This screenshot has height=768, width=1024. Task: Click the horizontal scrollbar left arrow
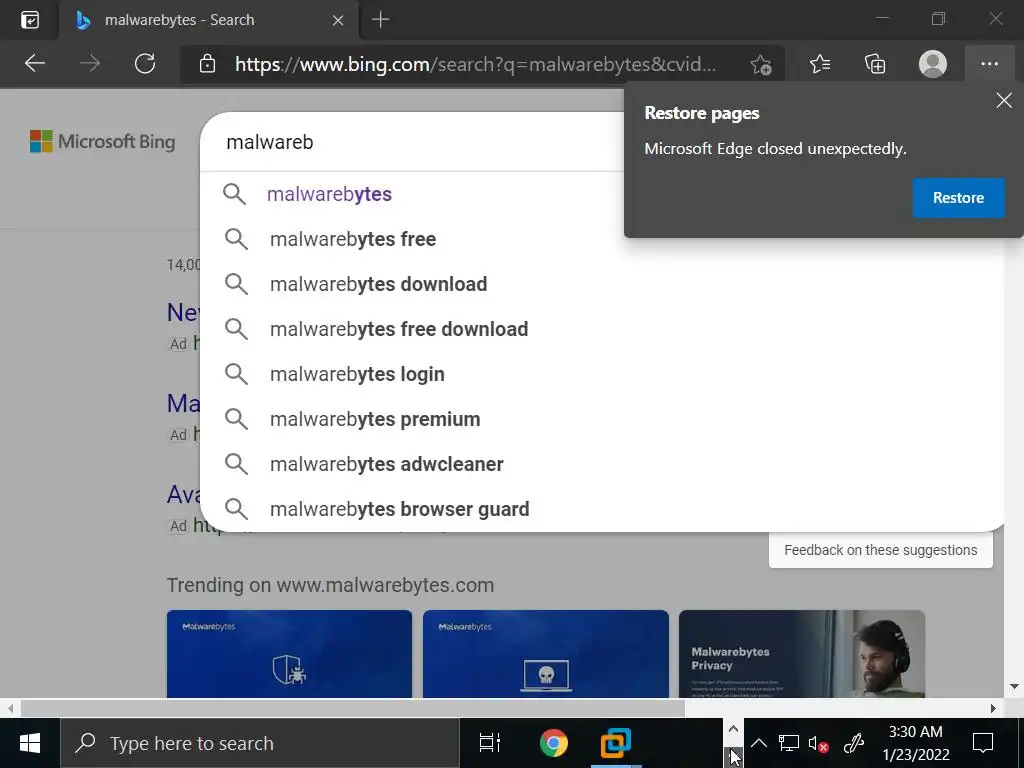(x=10, y=708)
